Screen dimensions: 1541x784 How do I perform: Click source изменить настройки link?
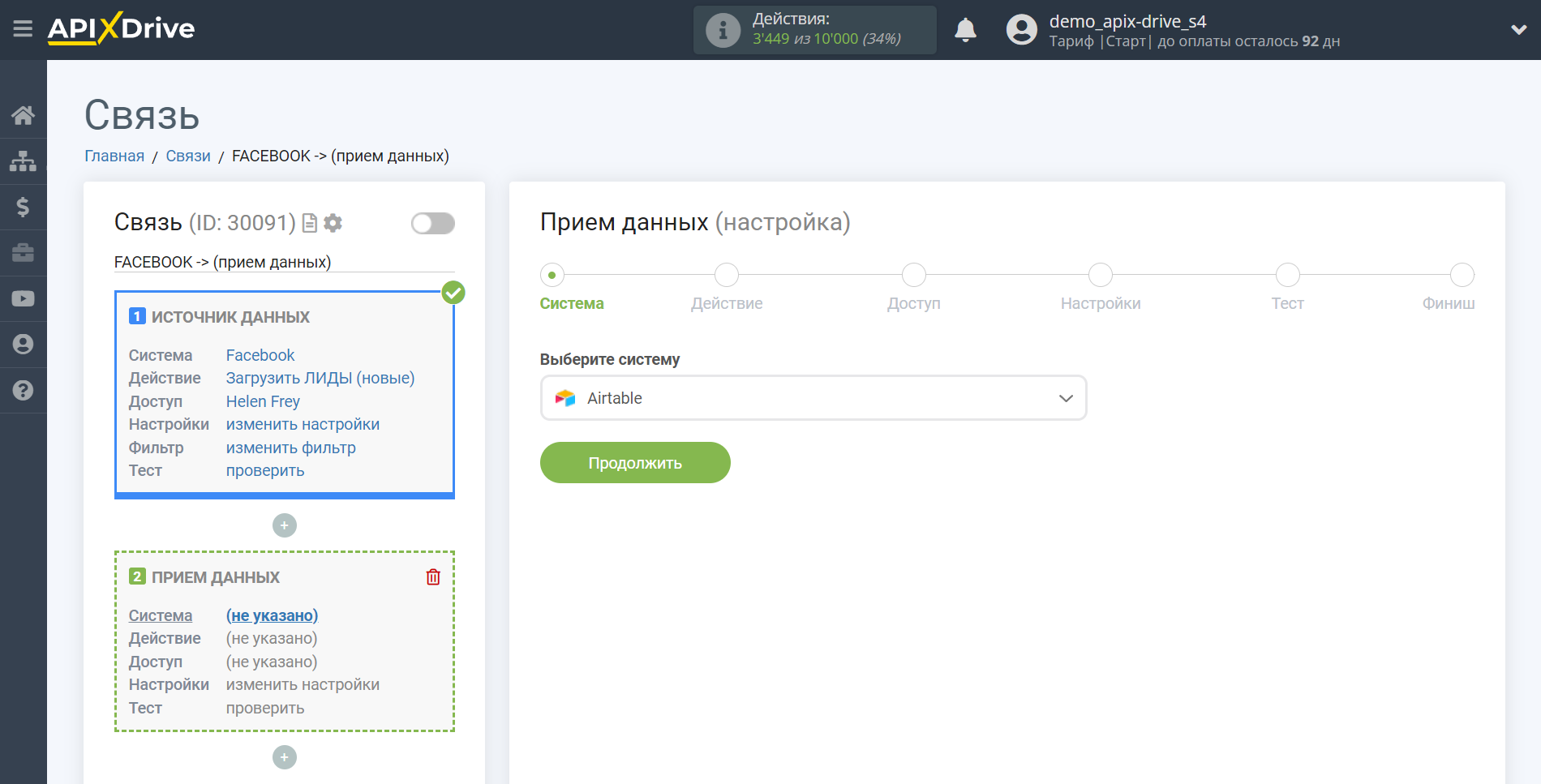pos(303,424)
